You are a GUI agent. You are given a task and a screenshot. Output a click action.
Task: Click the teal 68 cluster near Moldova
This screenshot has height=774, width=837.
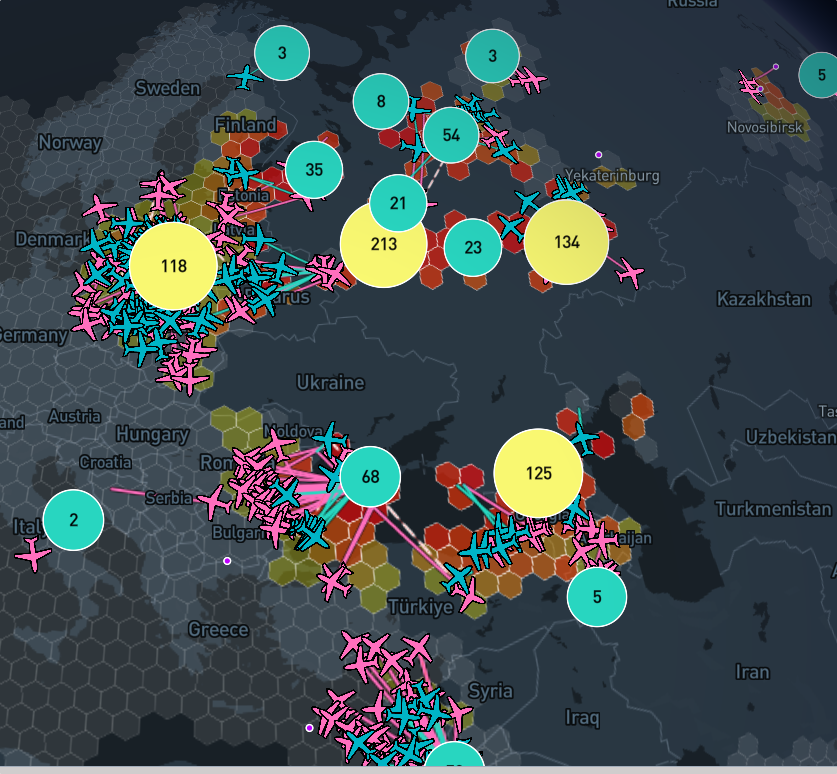(x=370, y=476)
